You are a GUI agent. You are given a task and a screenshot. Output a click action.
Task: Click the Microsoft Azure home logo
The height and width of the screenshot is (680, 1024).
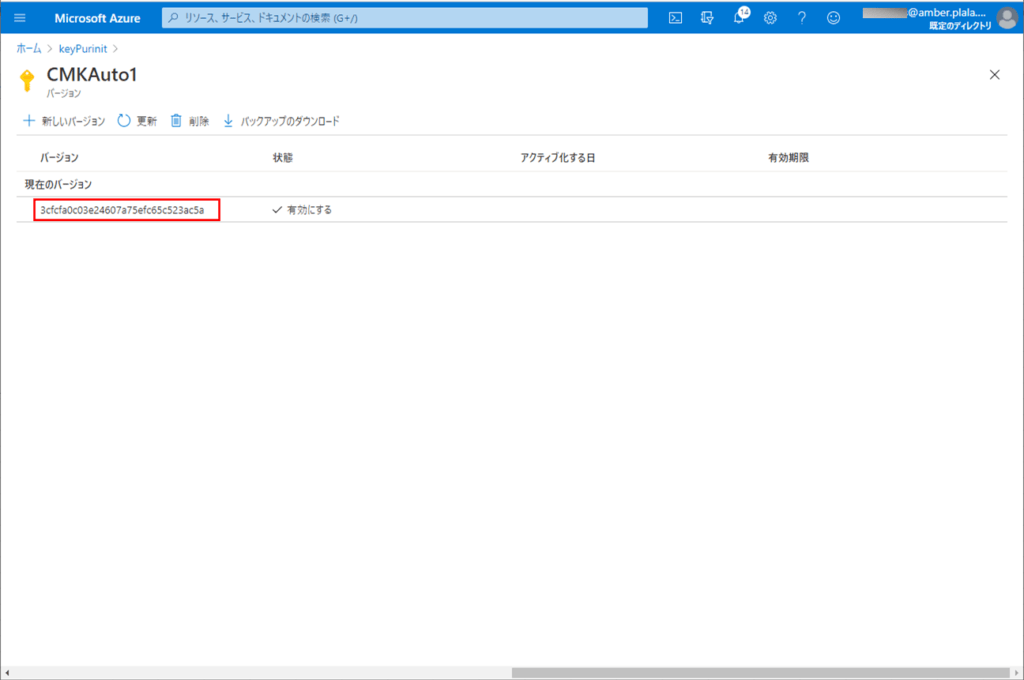click(97, 18)
